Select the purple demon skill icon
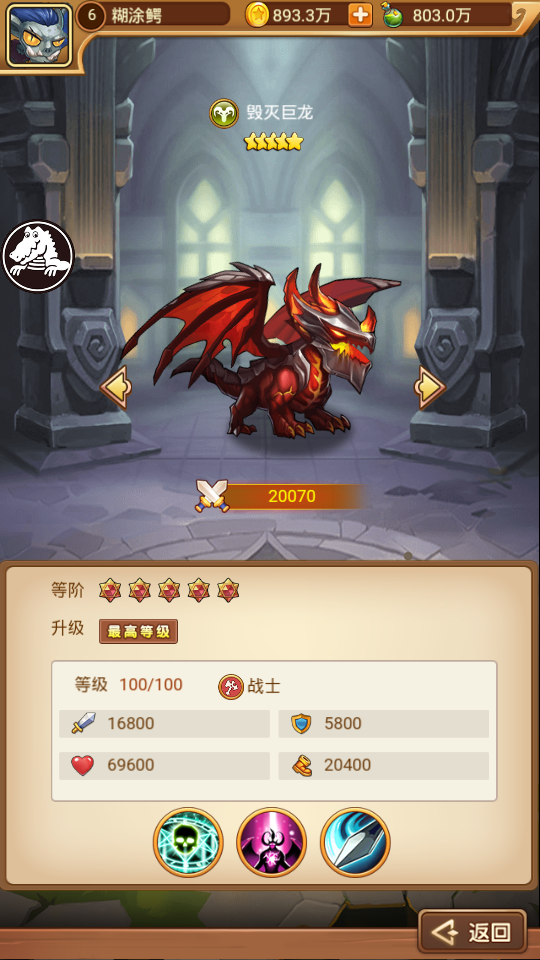This screenshot has width=540, height=960. coord(271,842)
